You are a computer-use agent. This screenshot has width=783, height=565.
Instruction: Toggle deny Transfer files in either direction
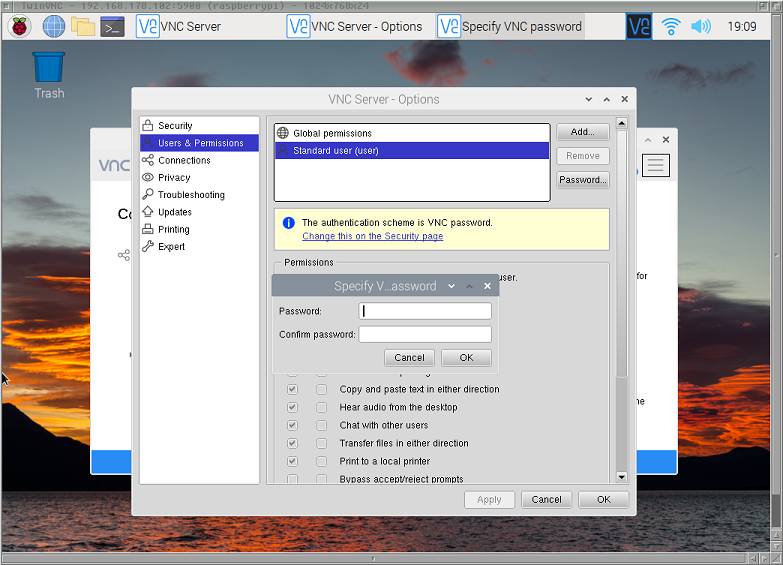click(322, 443)
